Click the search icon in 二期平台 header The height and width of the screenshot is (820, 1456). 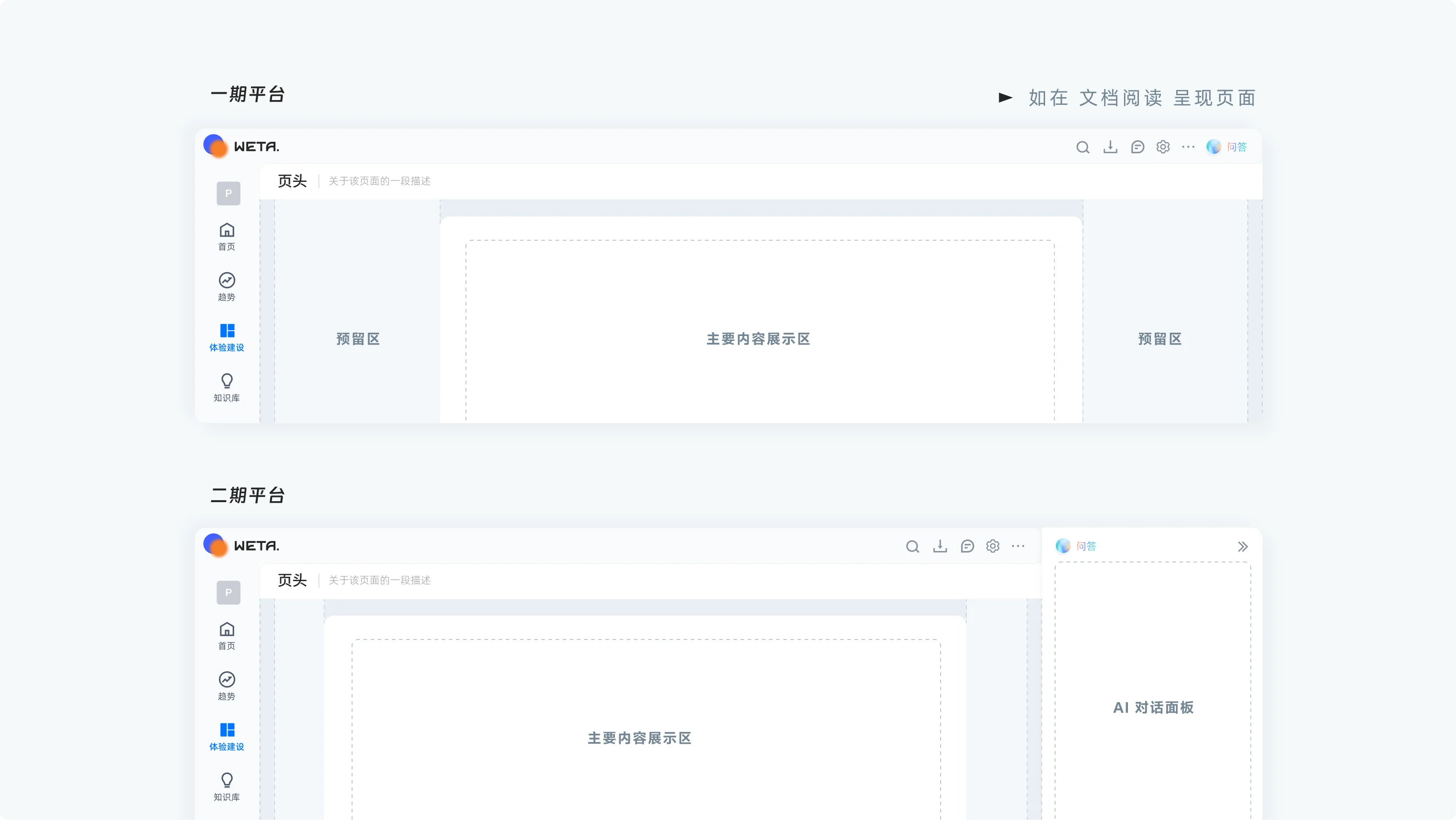tap(912, 547)
